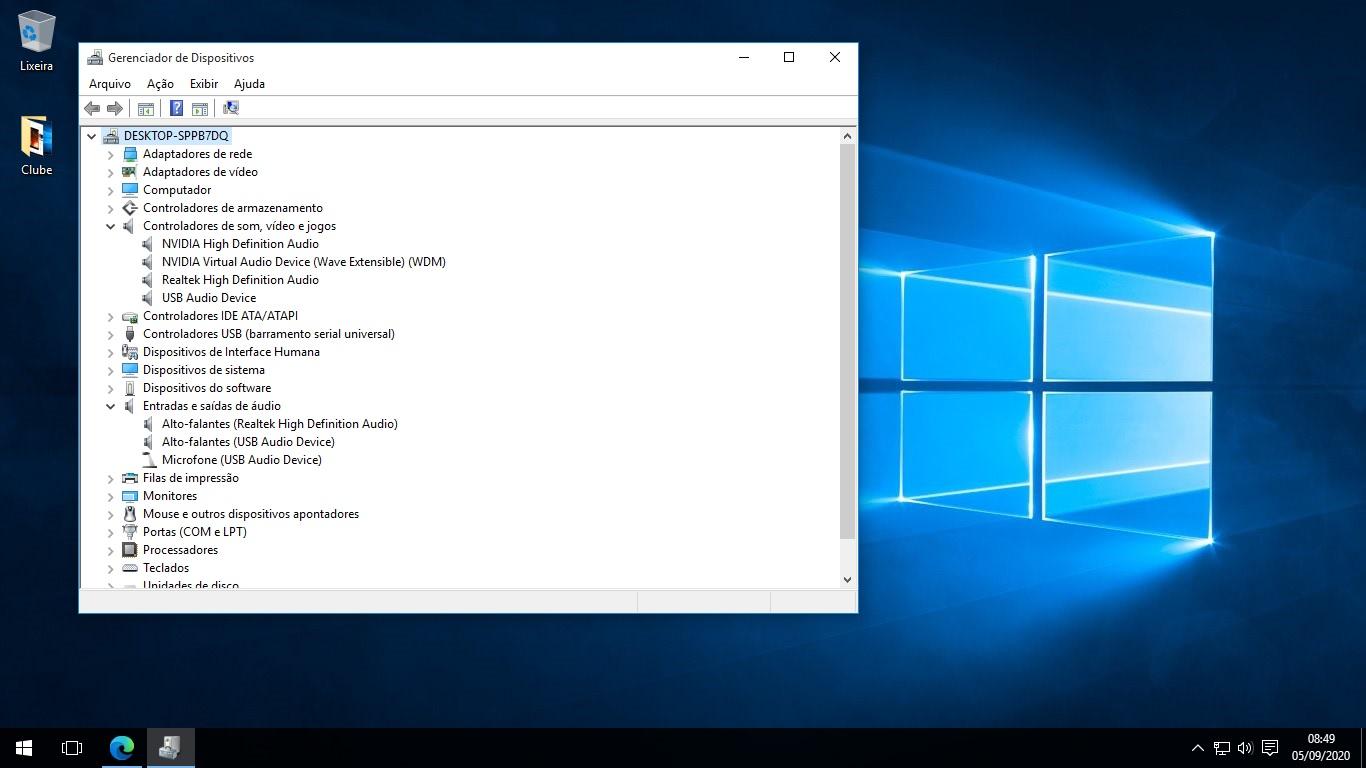Expand the Processadores category
1366x768 pixels.
pos(111,550)
